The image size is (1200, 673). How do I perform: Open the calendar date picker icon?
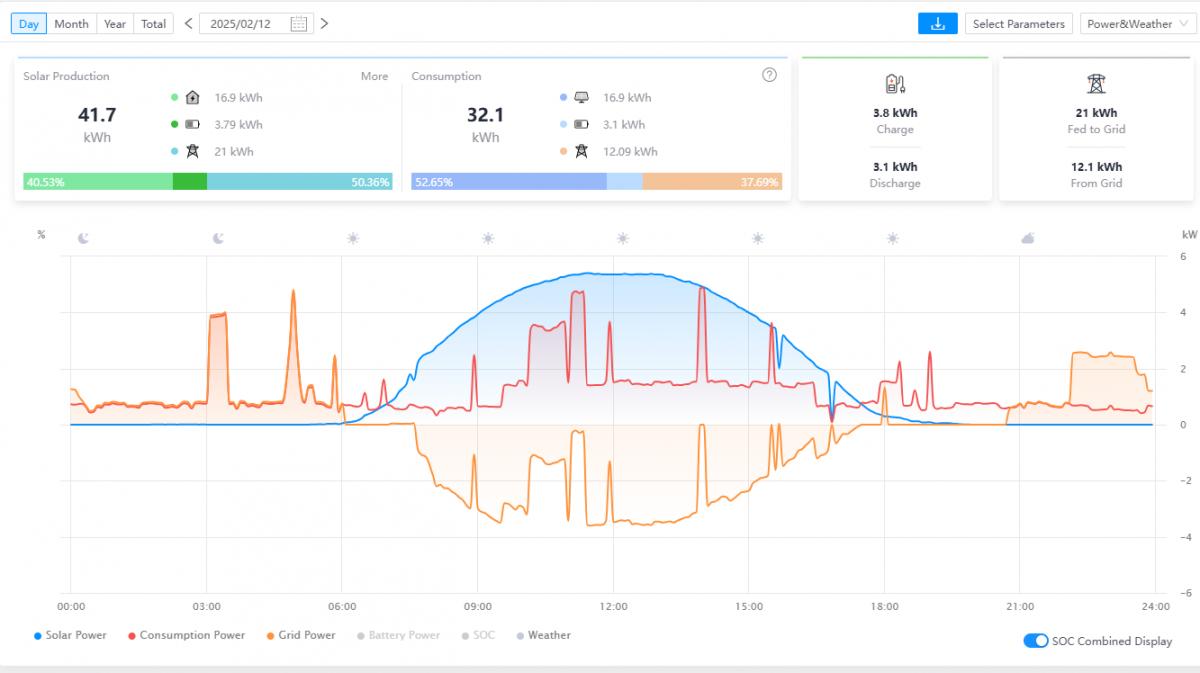click(x=298, y=24)
